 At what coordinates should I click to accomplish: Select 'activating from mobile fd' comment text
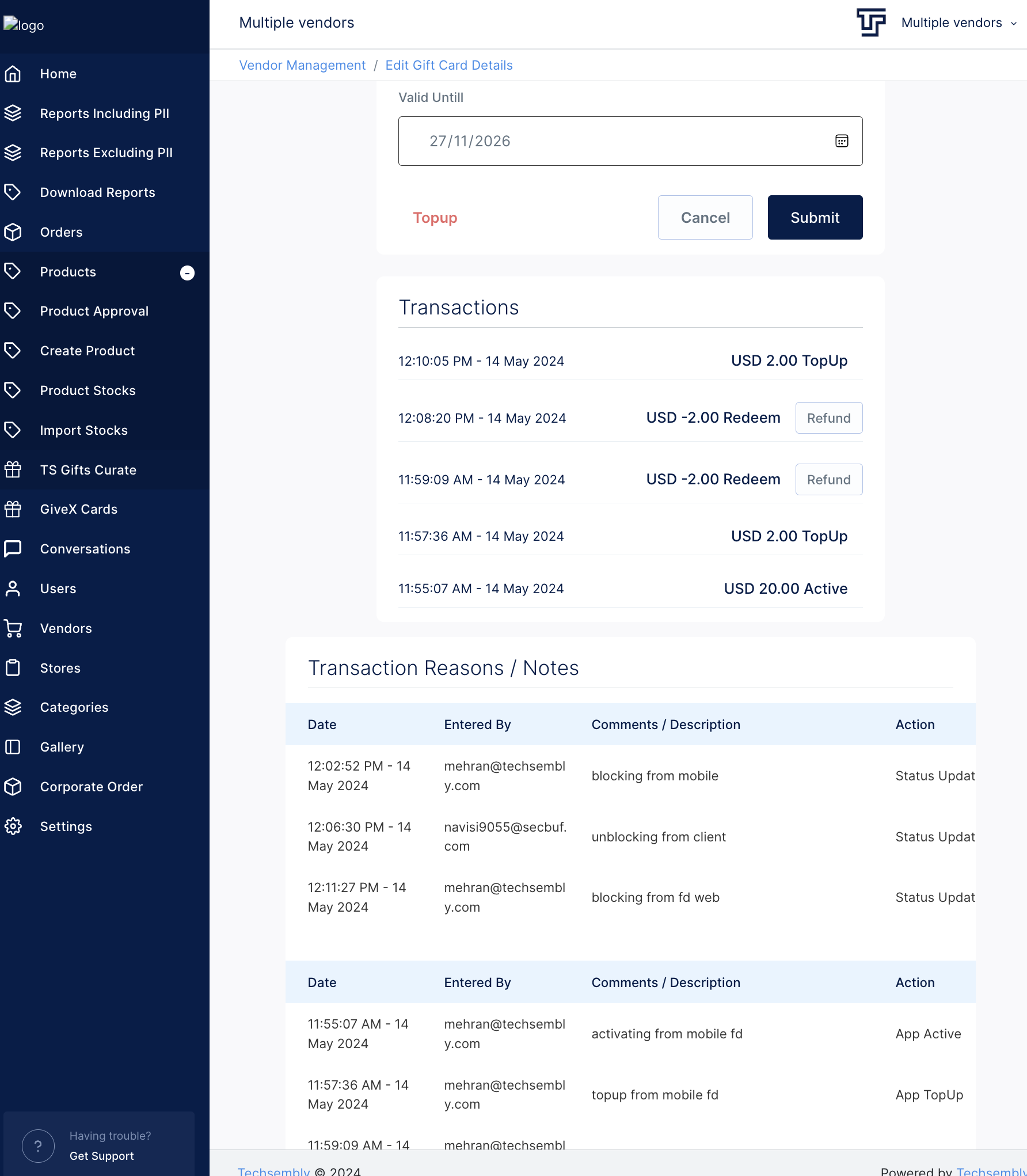(667, 1034)
